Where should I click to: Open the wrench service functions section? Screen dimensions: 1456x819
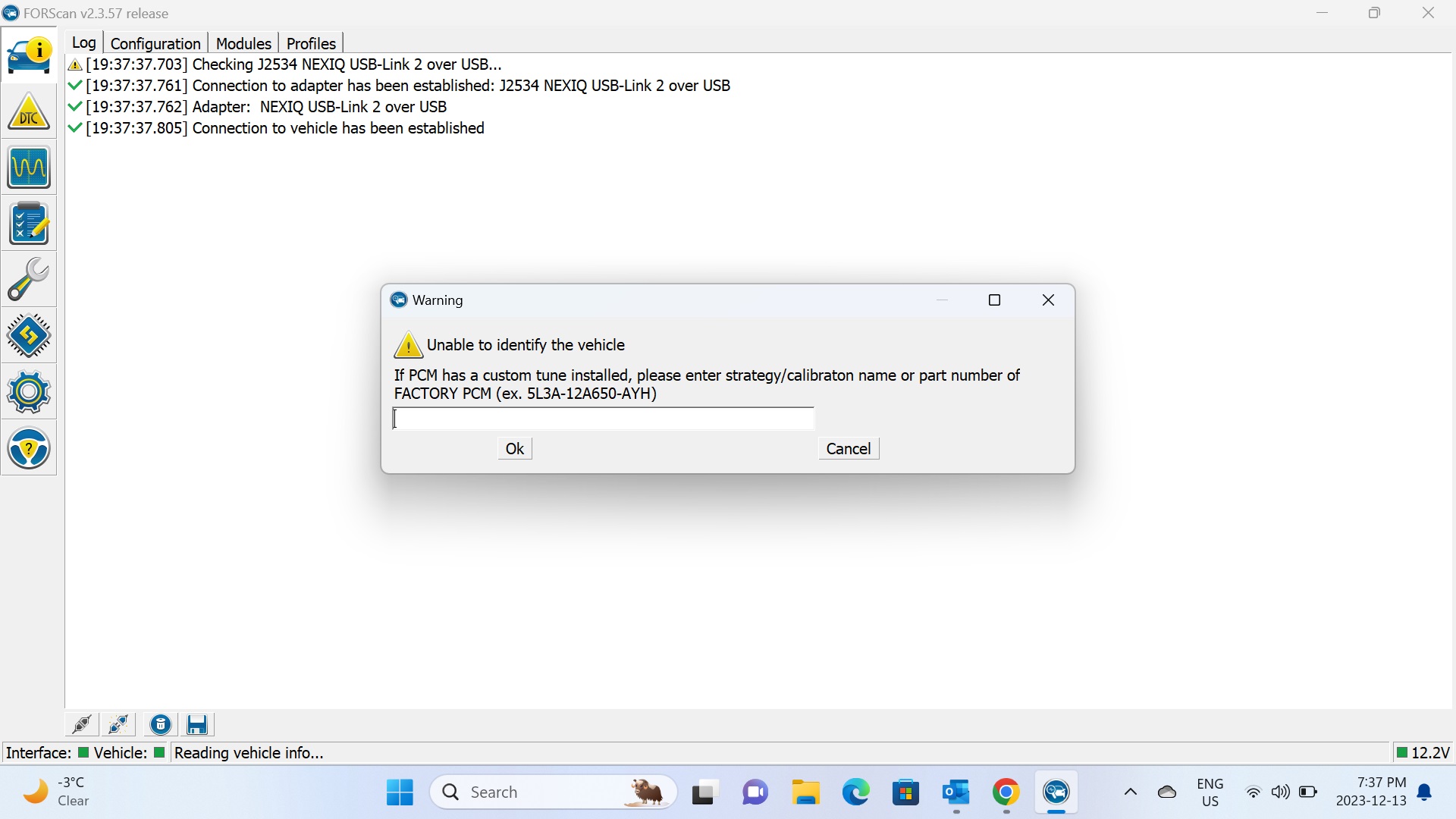point(29,280)
